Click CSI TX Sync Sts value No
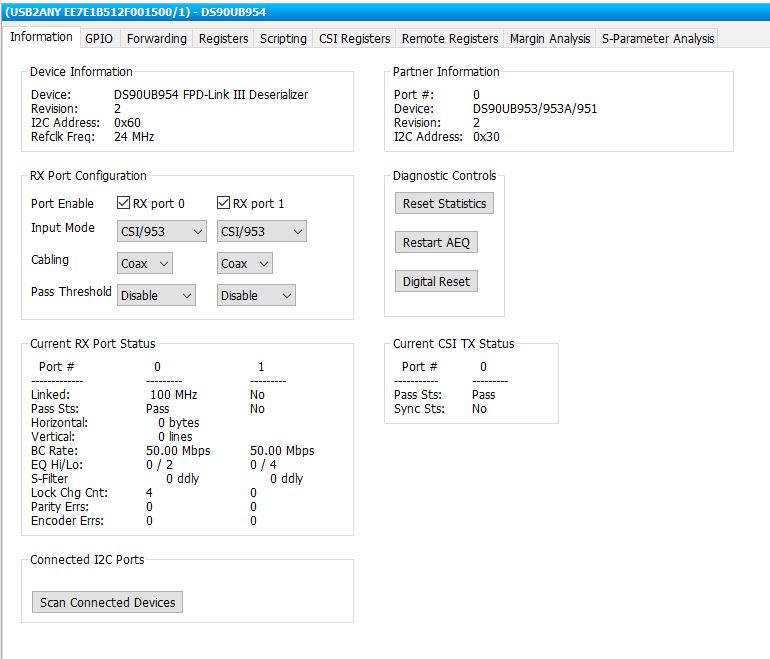The width and height of the screenshot is (770, 659). [x=479, y=409]
